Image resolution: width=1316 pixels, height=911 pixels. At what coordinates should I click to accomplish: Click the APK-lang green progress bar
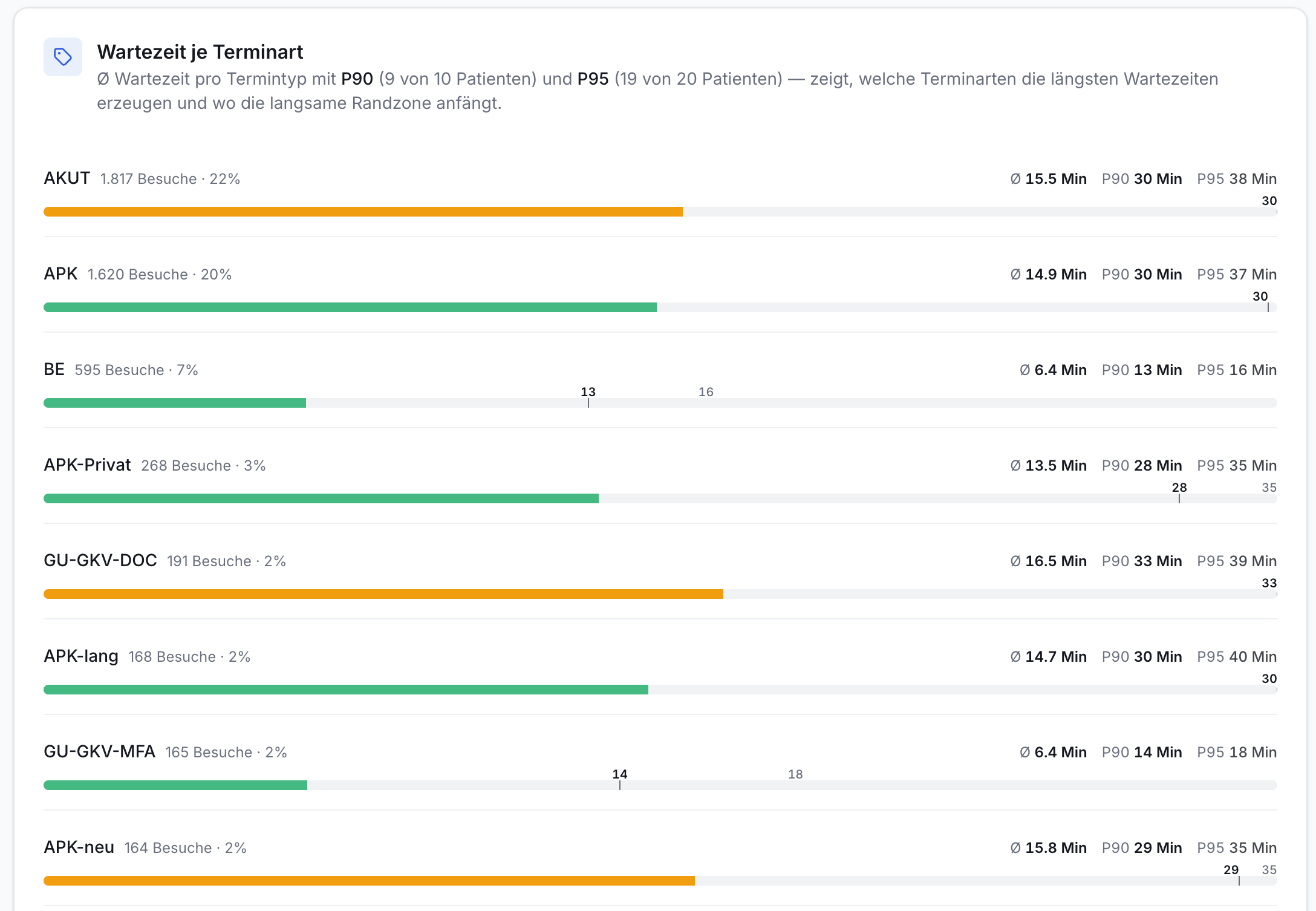point(346,690)
